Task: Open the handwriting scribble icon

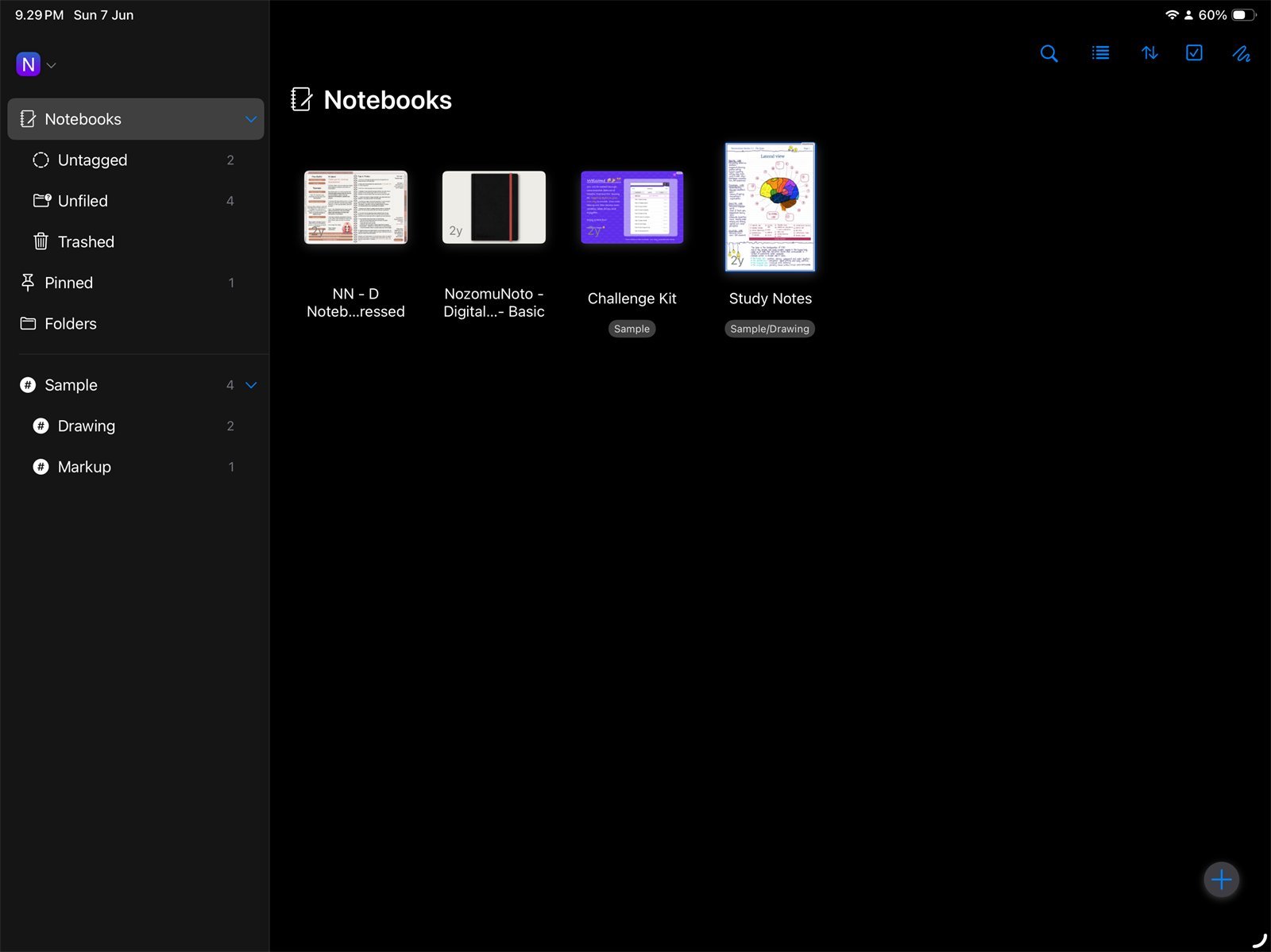Action: [1242, 53]
